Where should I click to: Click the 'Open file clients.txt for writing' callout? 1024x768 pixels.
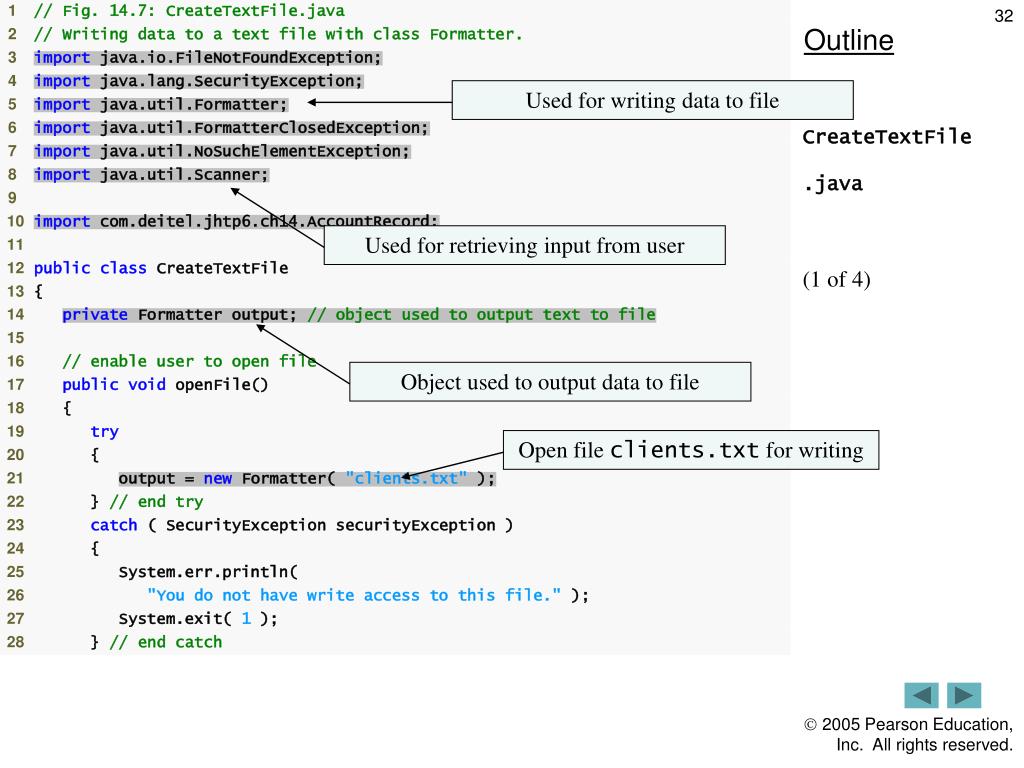pos(691,450)
